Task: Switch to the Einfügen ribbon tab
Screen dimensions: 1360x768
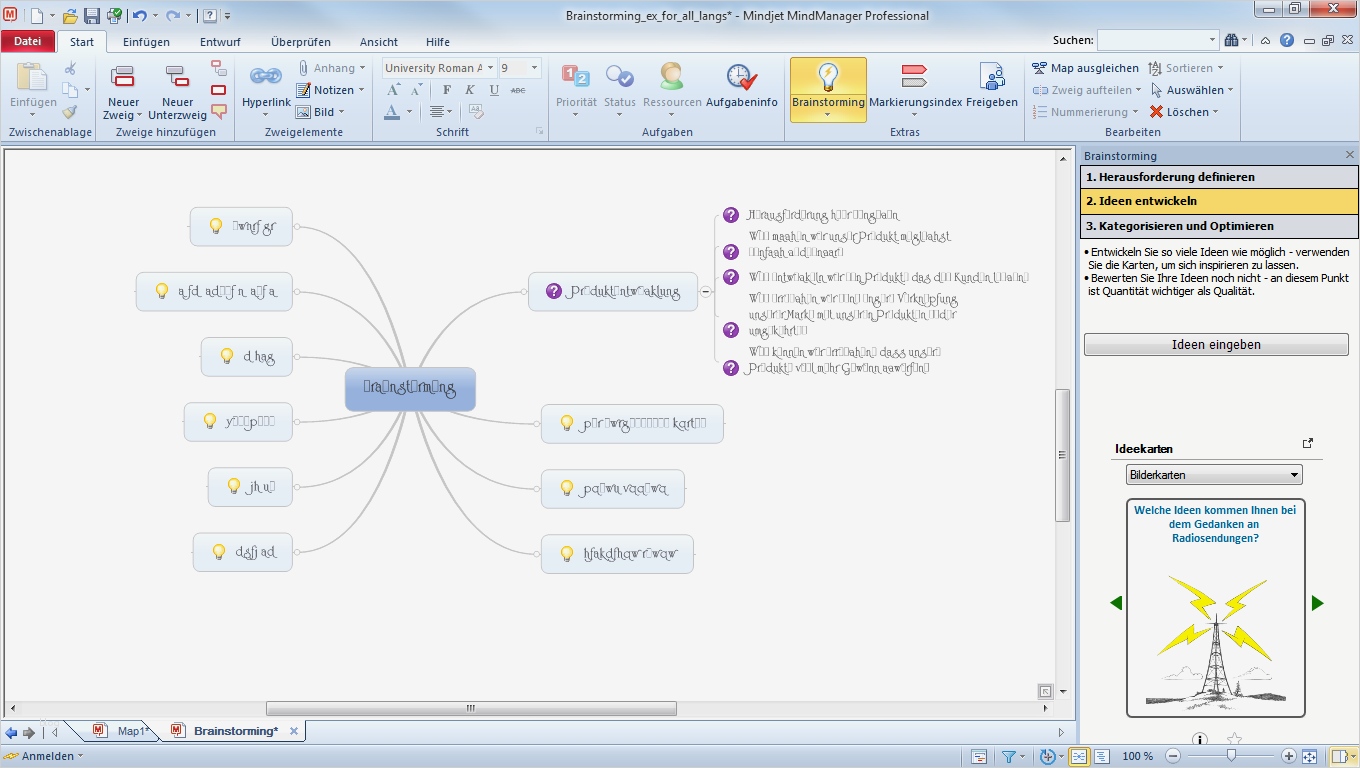Action: [146, 42]
